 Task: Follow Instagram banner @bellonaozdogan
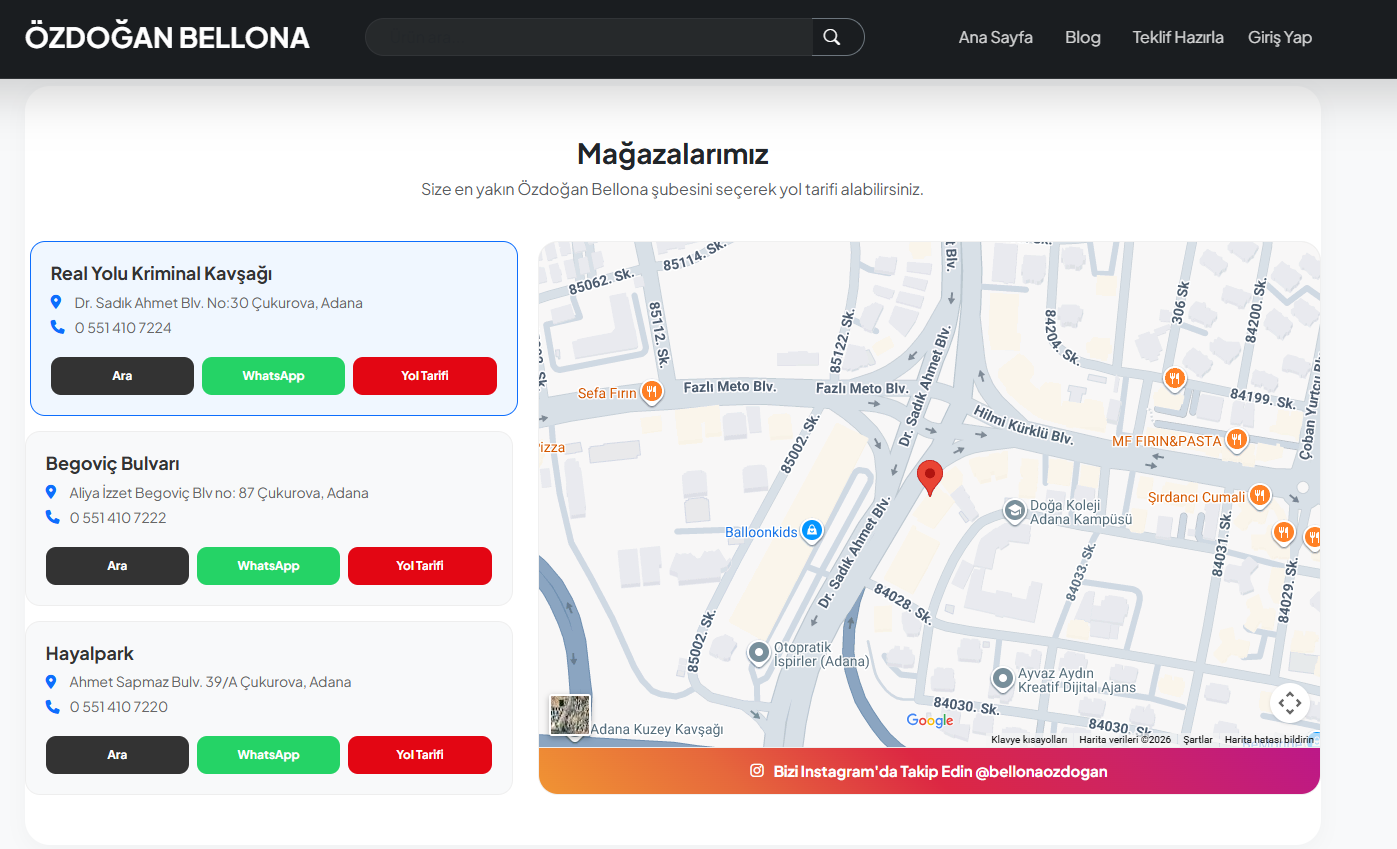pos(929,771)
